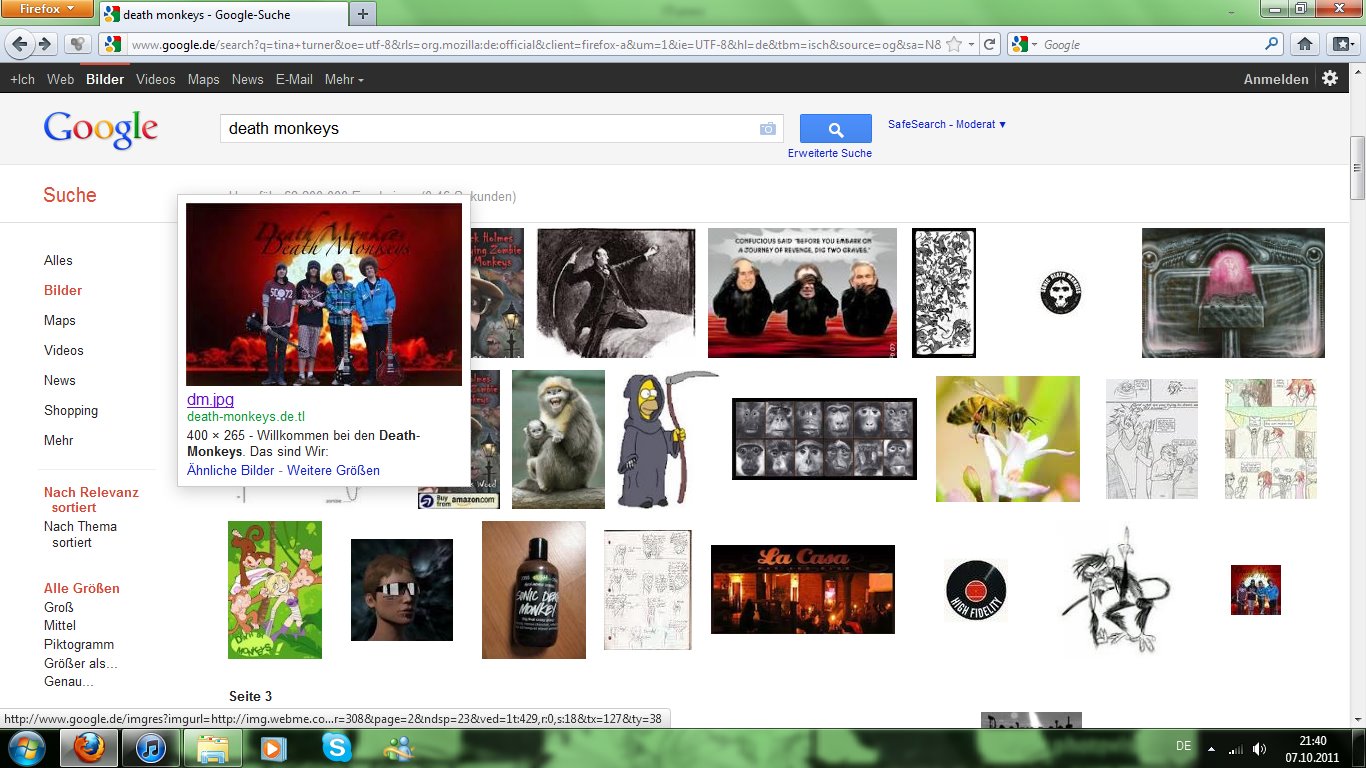Open Google options gear icon

[1329, 78]
